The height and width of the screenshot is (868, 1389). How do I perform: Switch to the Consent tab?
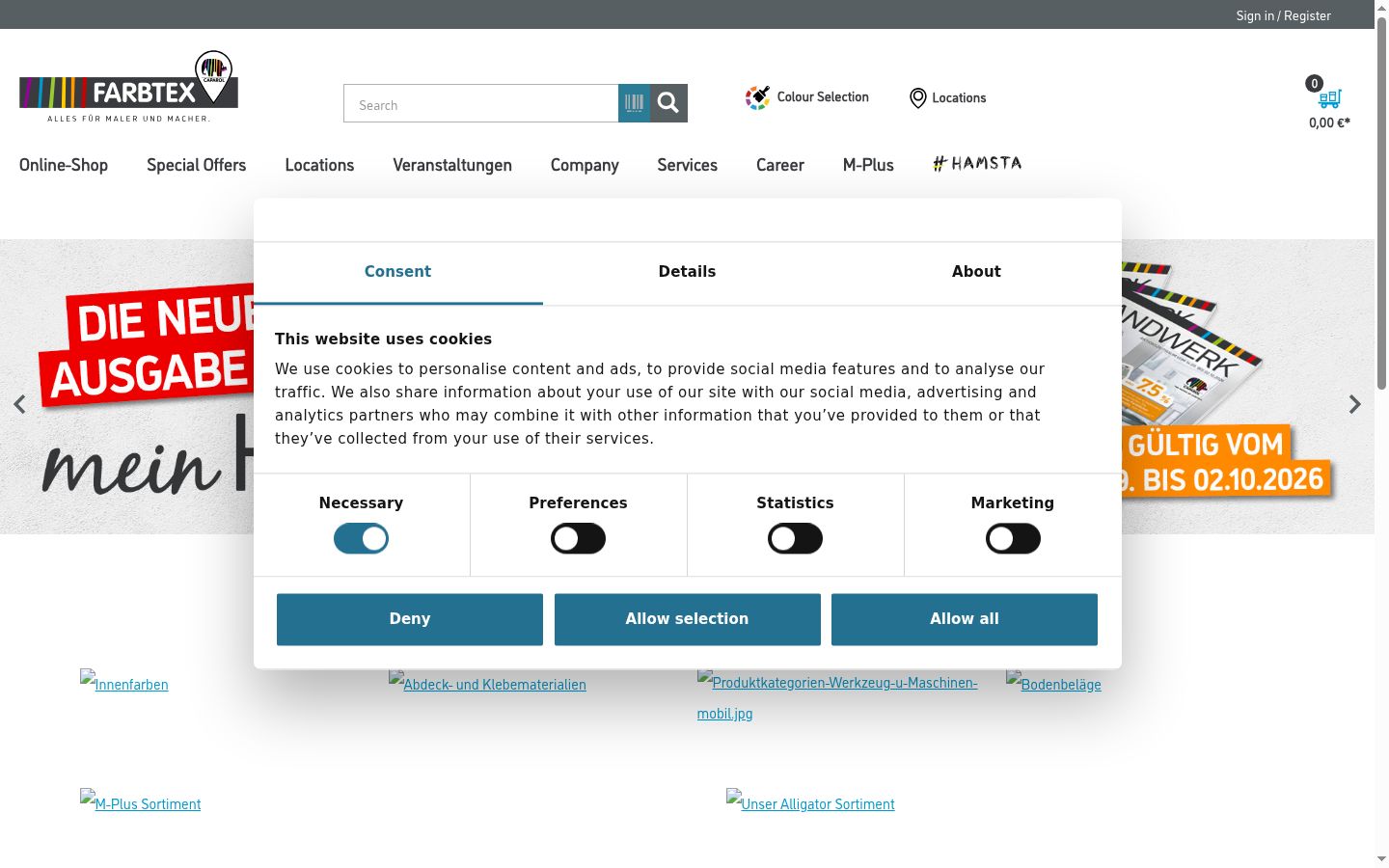pos(397,272)
